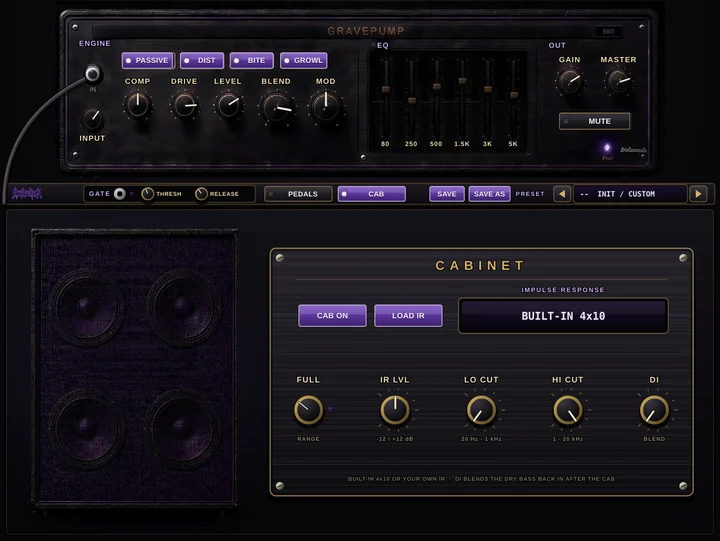Switch to the CAB view
The width and height of the screenshot is (720, 541).
[371, 194]
